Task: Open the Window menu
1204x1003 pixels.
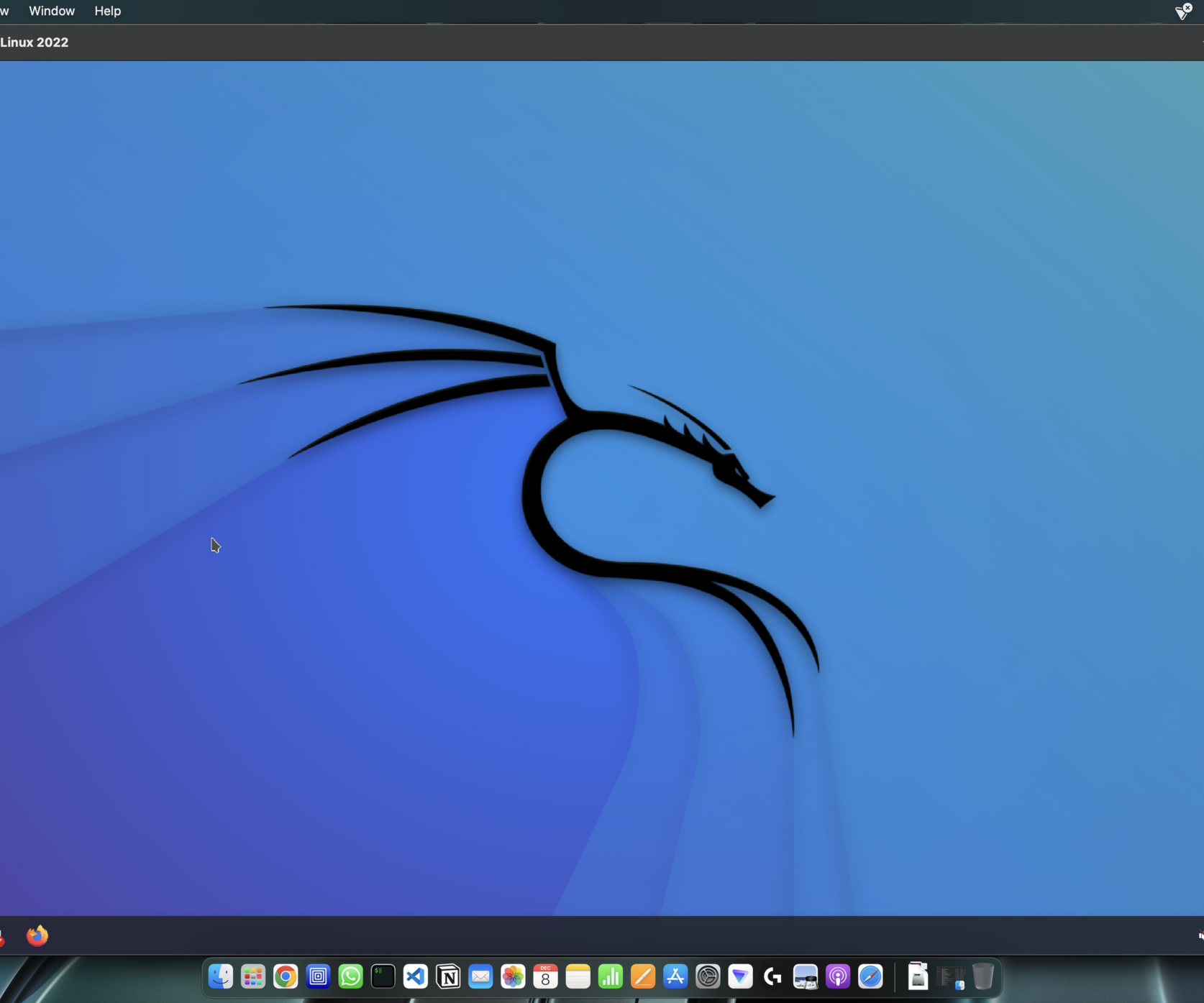Action: [x=51, y=11]
